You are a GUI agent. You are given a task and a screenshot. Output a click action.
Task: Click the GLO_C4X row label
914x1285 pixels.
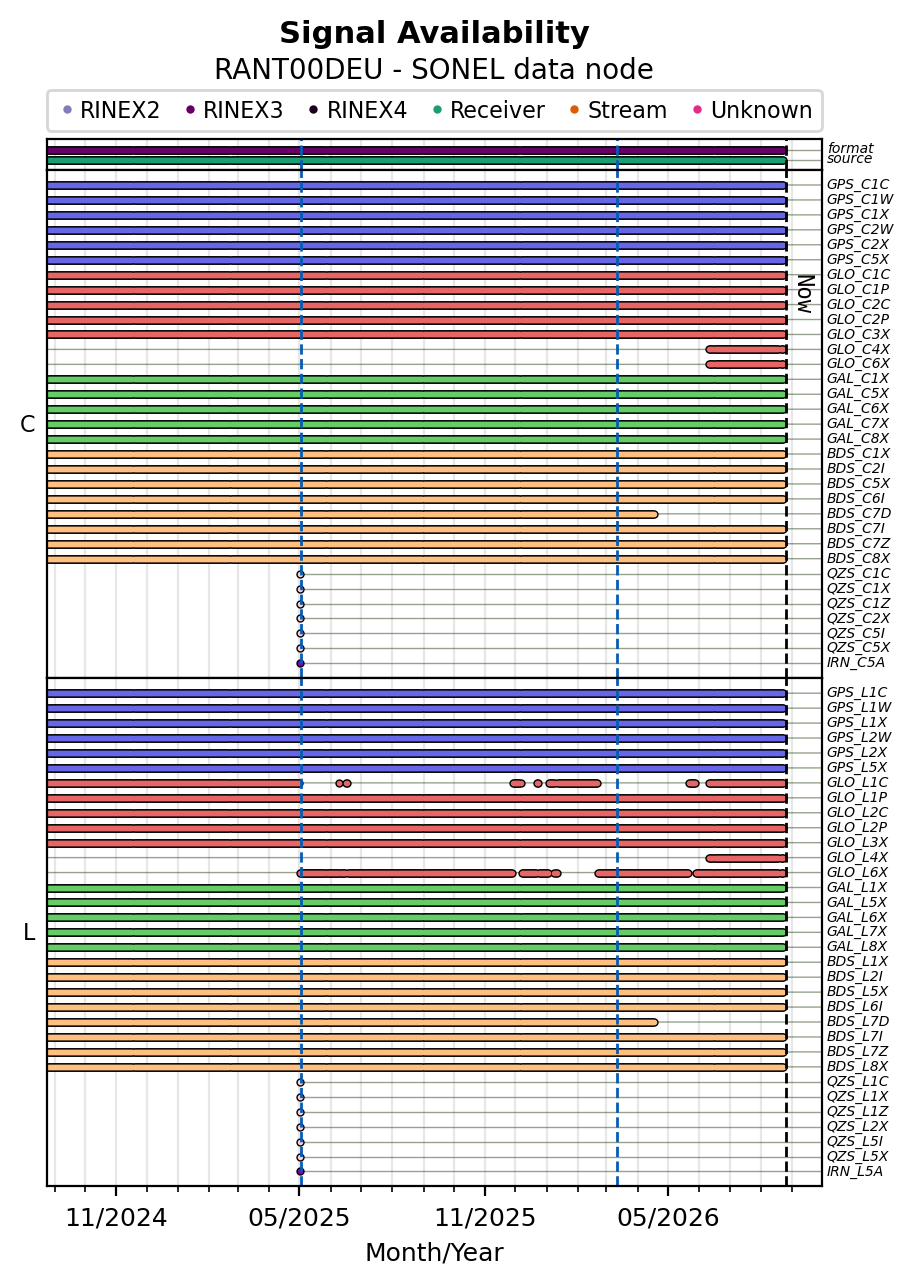click(x=857, y=349)
